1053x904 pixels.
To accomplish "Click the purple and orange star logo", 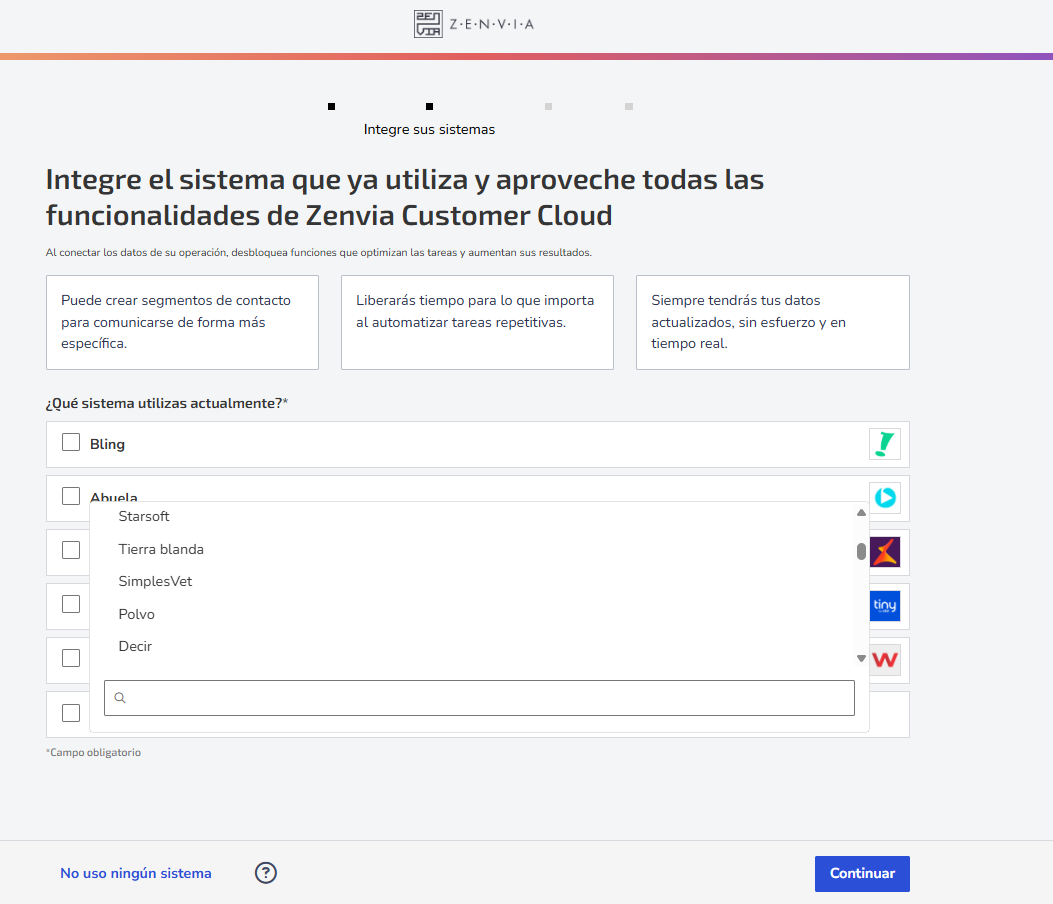I will coord(885,551).
